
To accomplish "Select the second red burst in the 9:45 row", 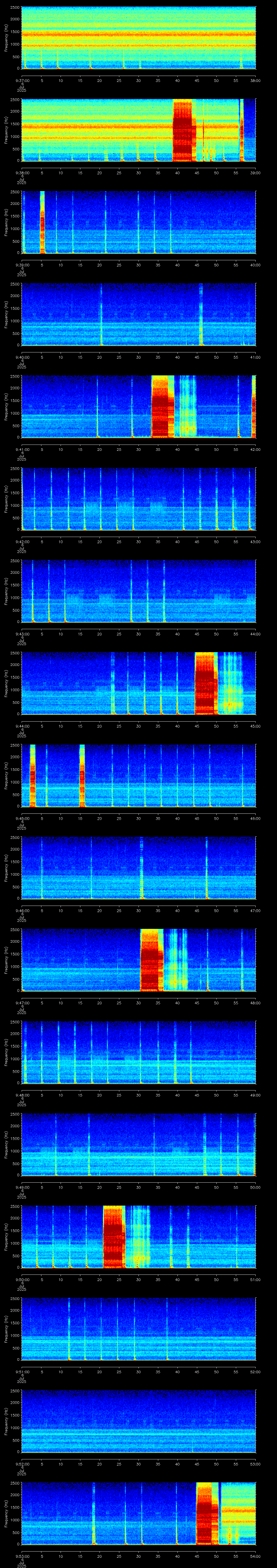I will tap(82, 775).
